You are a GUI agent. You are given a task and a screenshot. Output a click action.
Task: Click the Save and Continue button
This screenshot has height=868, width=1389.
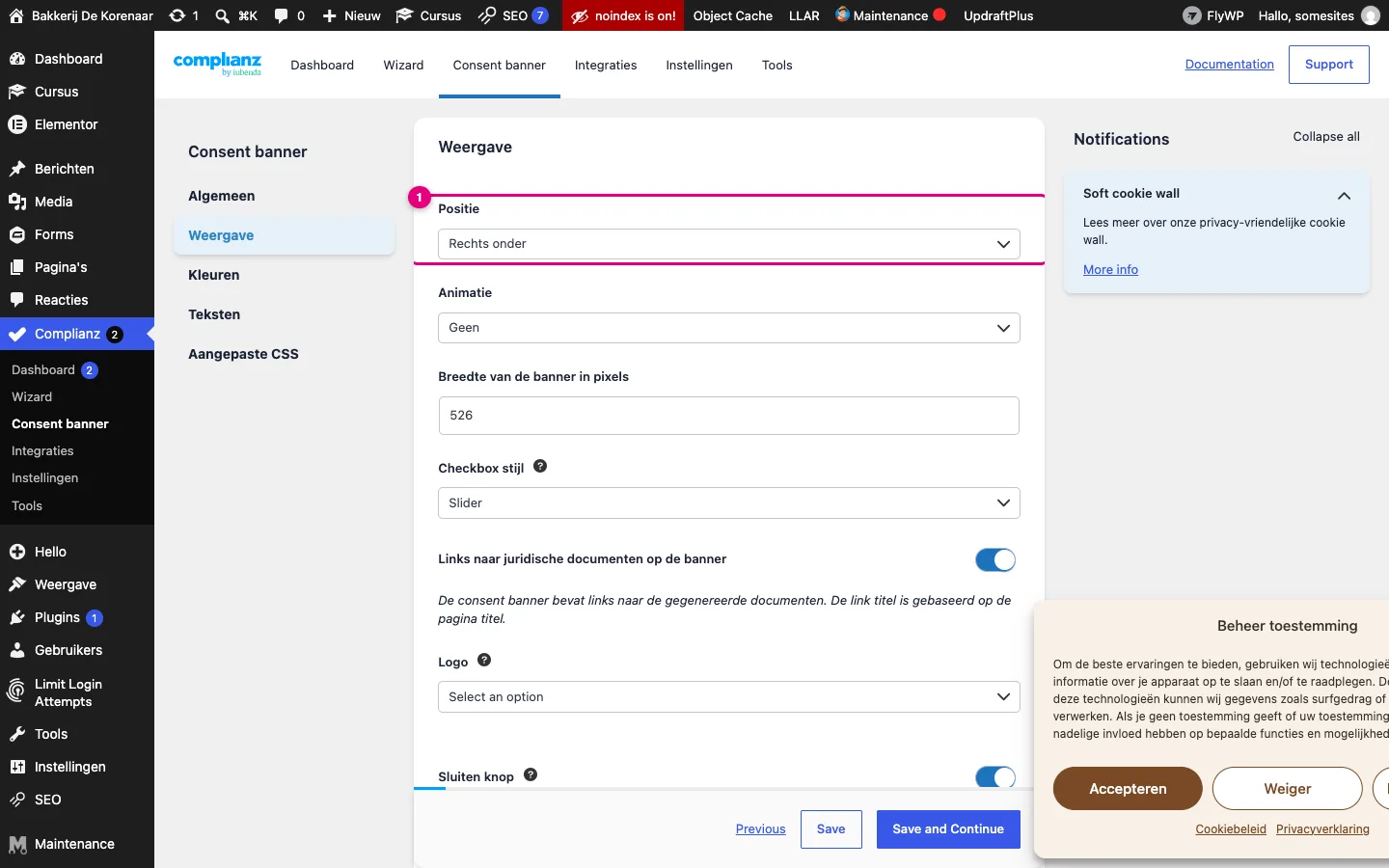pyautogui.click(x=948, y=829)
